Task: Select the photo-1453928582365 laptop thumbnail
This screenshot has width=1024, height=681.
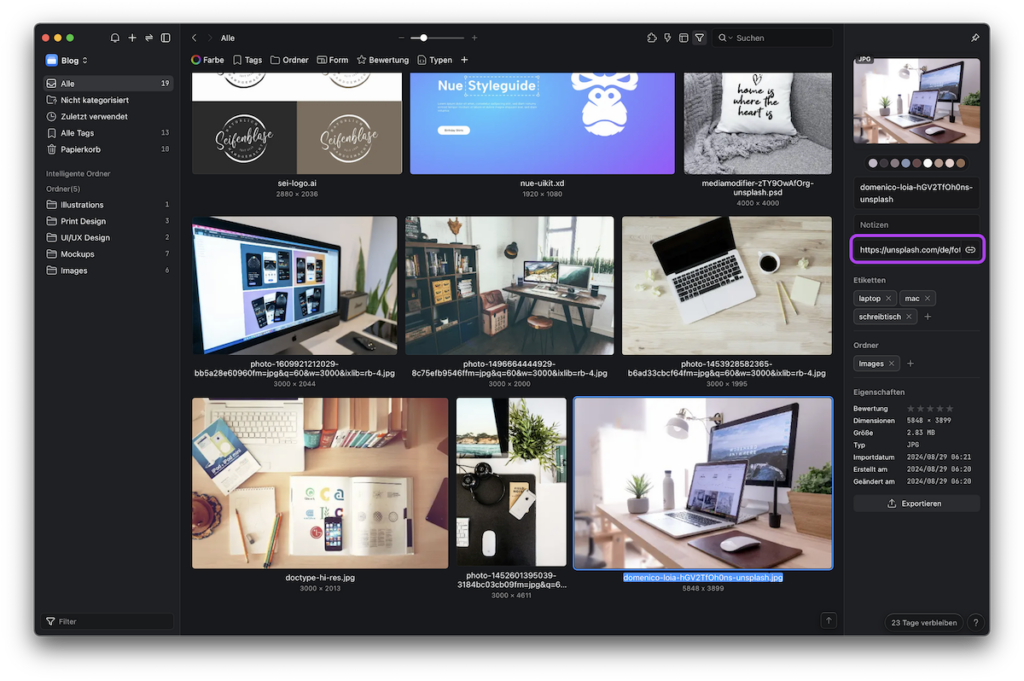Action: 727,285
